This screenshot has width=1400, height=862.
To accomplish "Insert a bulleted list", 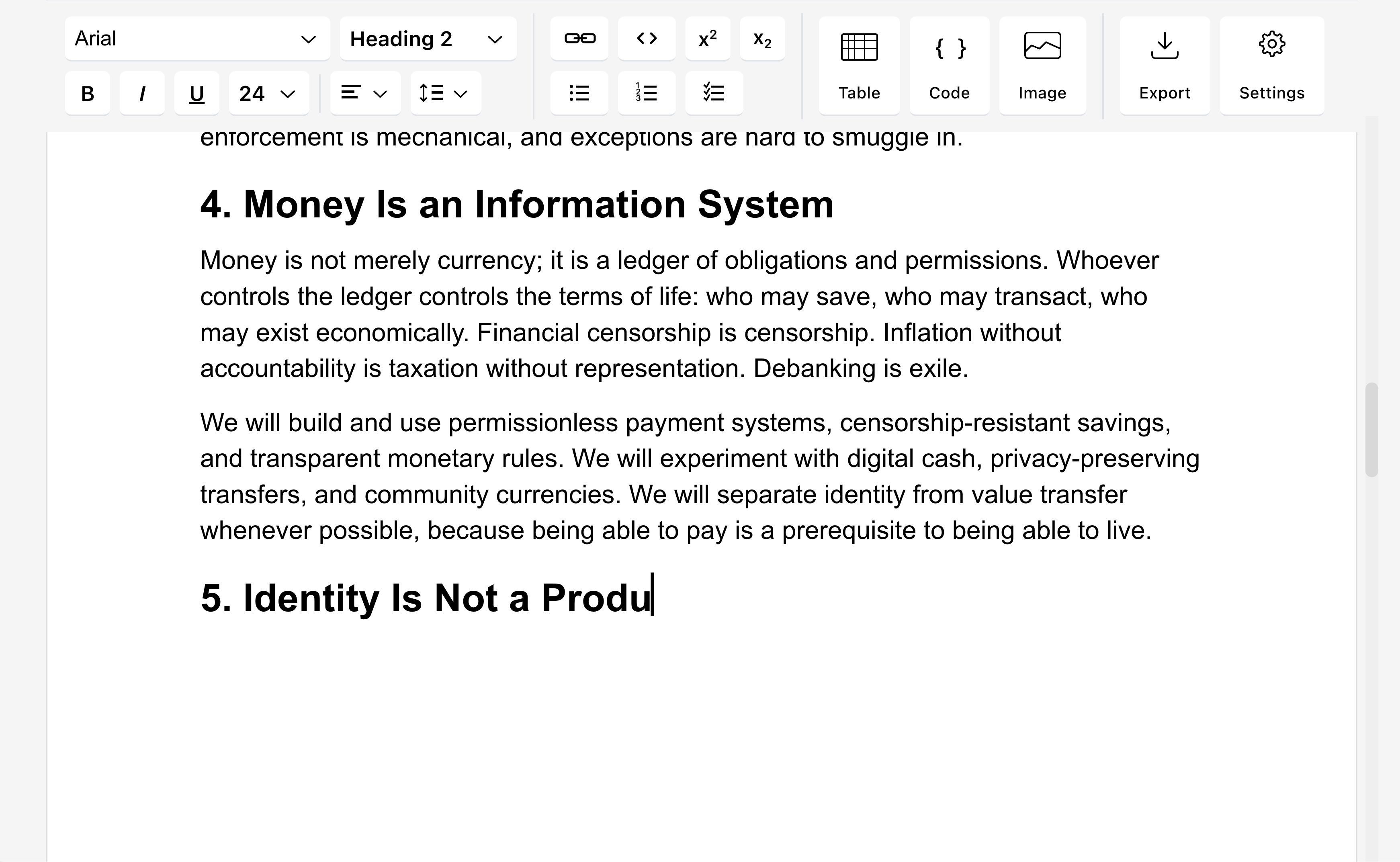I will 579,93.
